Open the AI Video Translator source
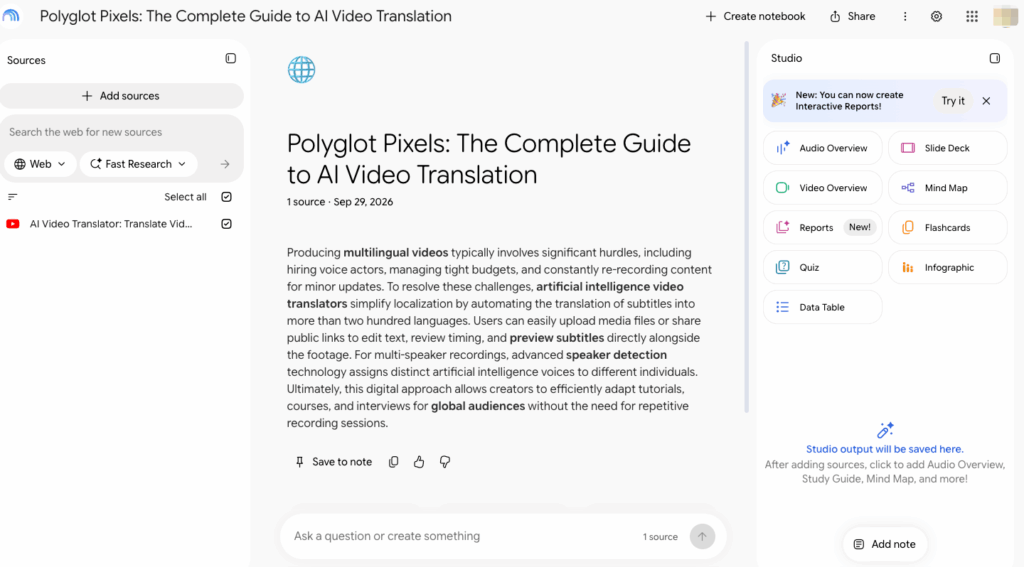The width and height of the screenshot is (1024, 567). tap(111, 224)
